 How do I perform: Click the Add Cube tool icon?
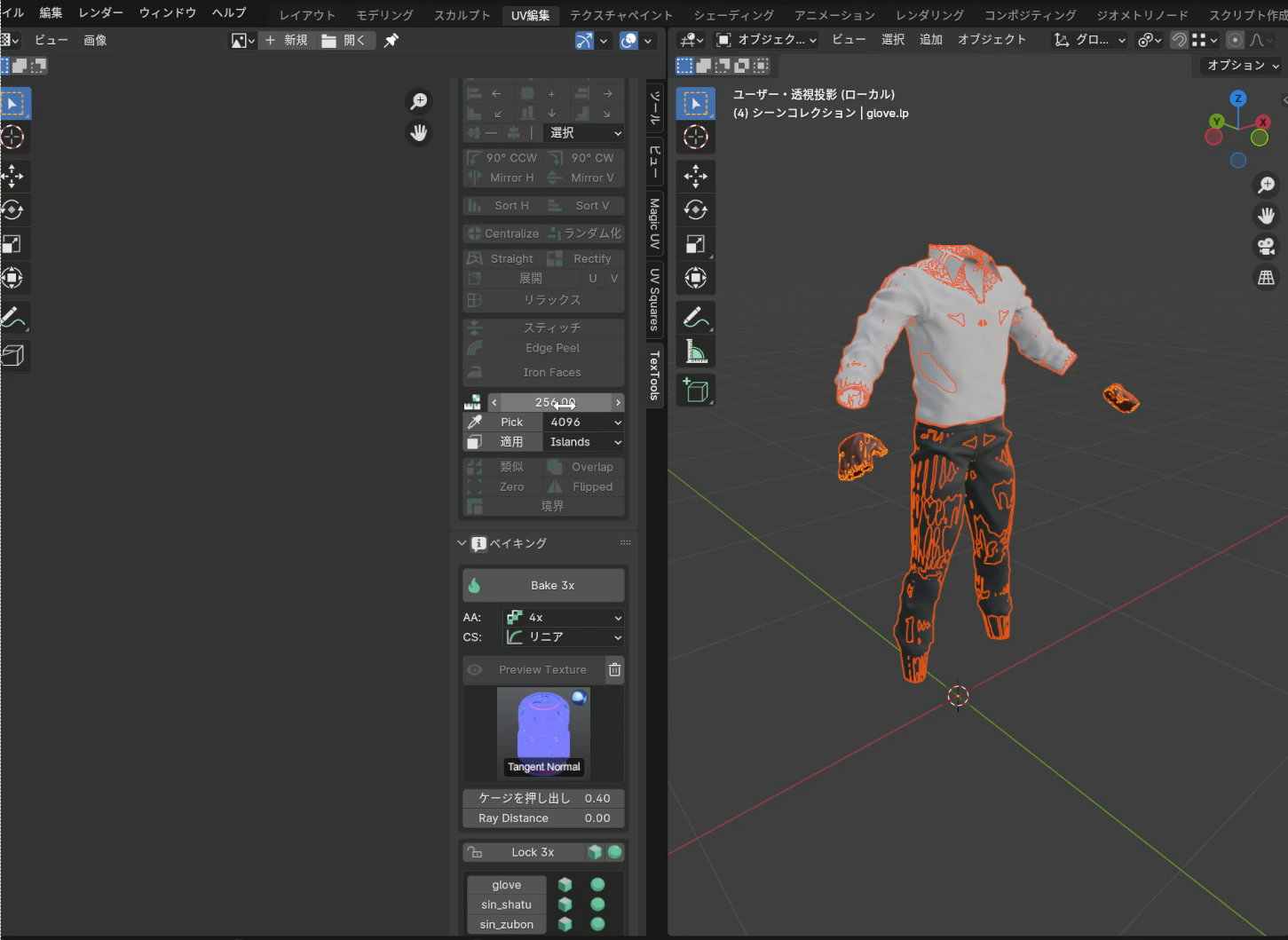click(696, 391)
